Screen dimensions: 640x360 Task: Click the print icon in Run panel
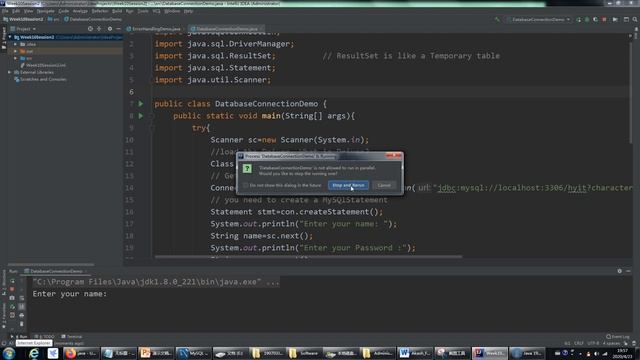pyautogui.click(x=22, y=315)
